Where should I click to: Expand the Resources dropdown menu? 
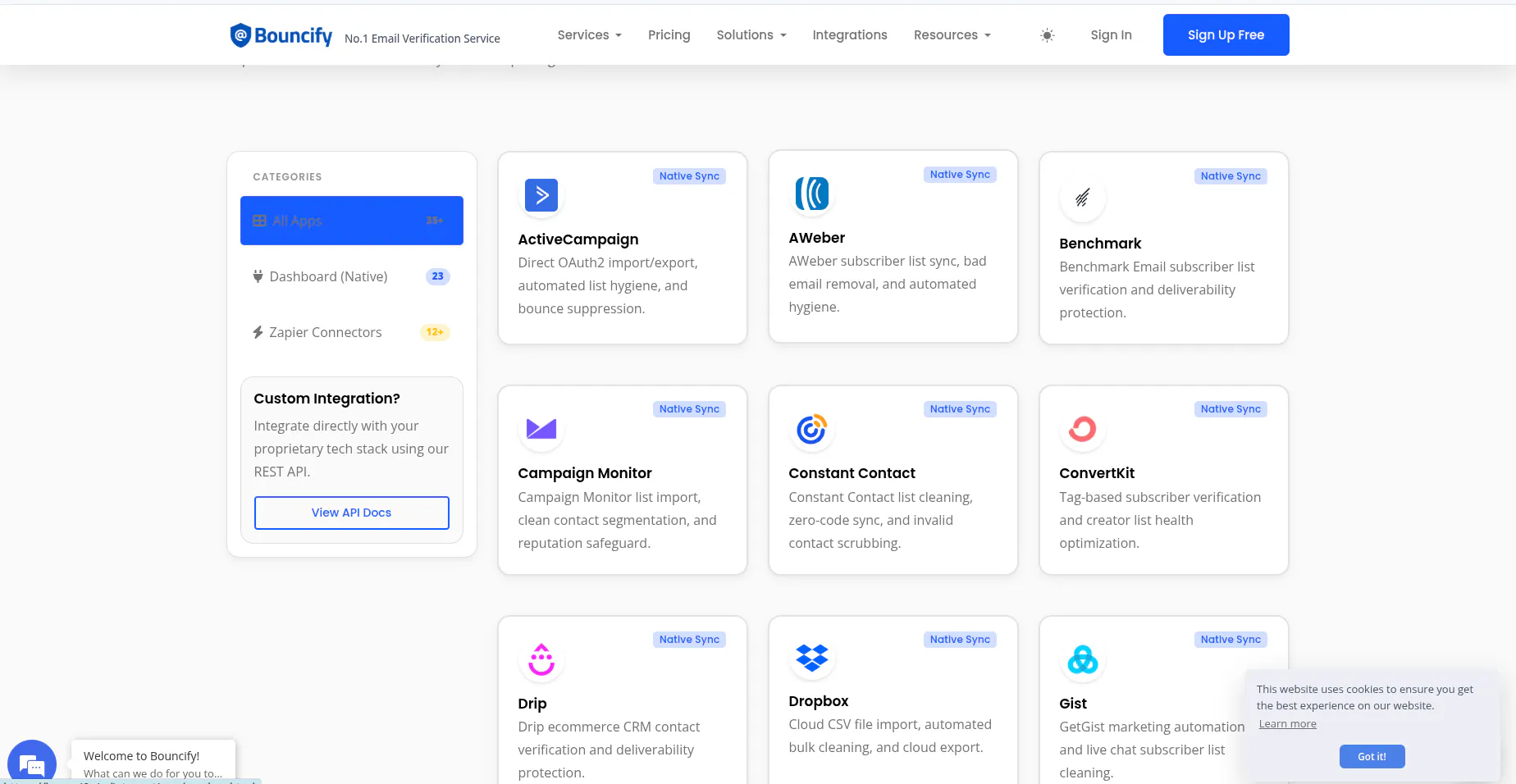click(952, 35)
